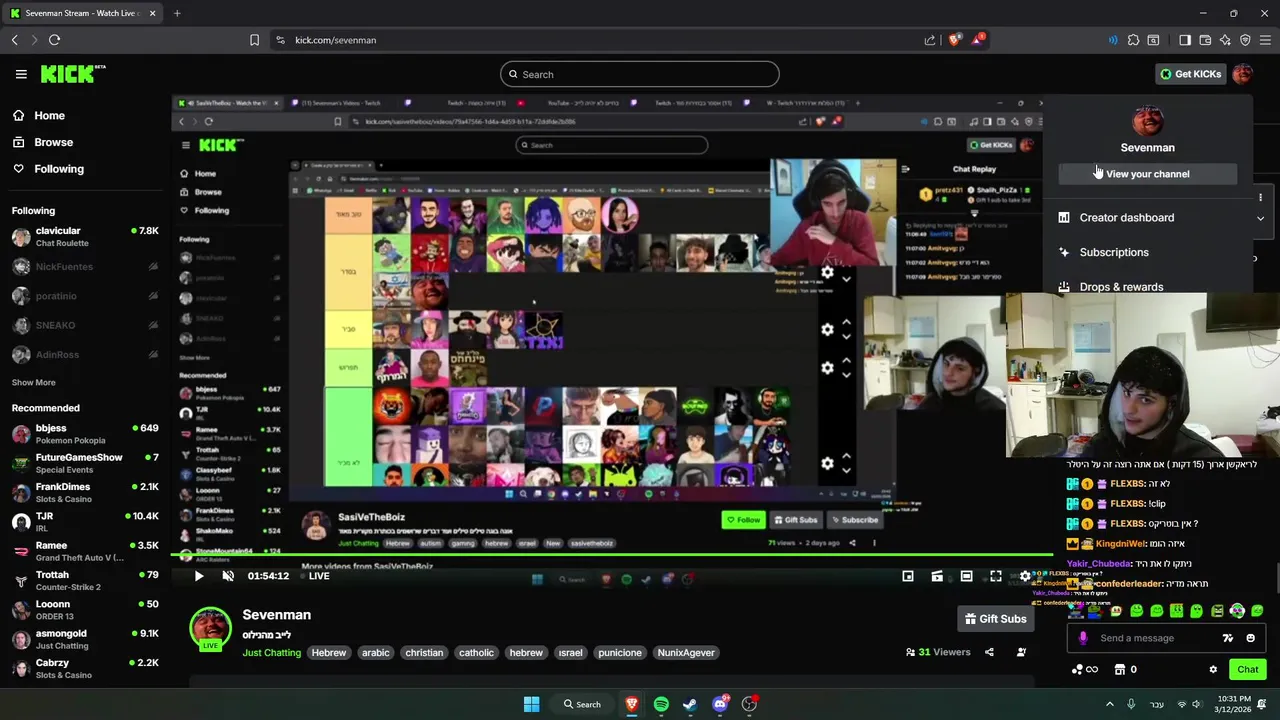Open Ramee recommended channel
Viewport: 1280px width, 720px height.
[x=84, y=551]
